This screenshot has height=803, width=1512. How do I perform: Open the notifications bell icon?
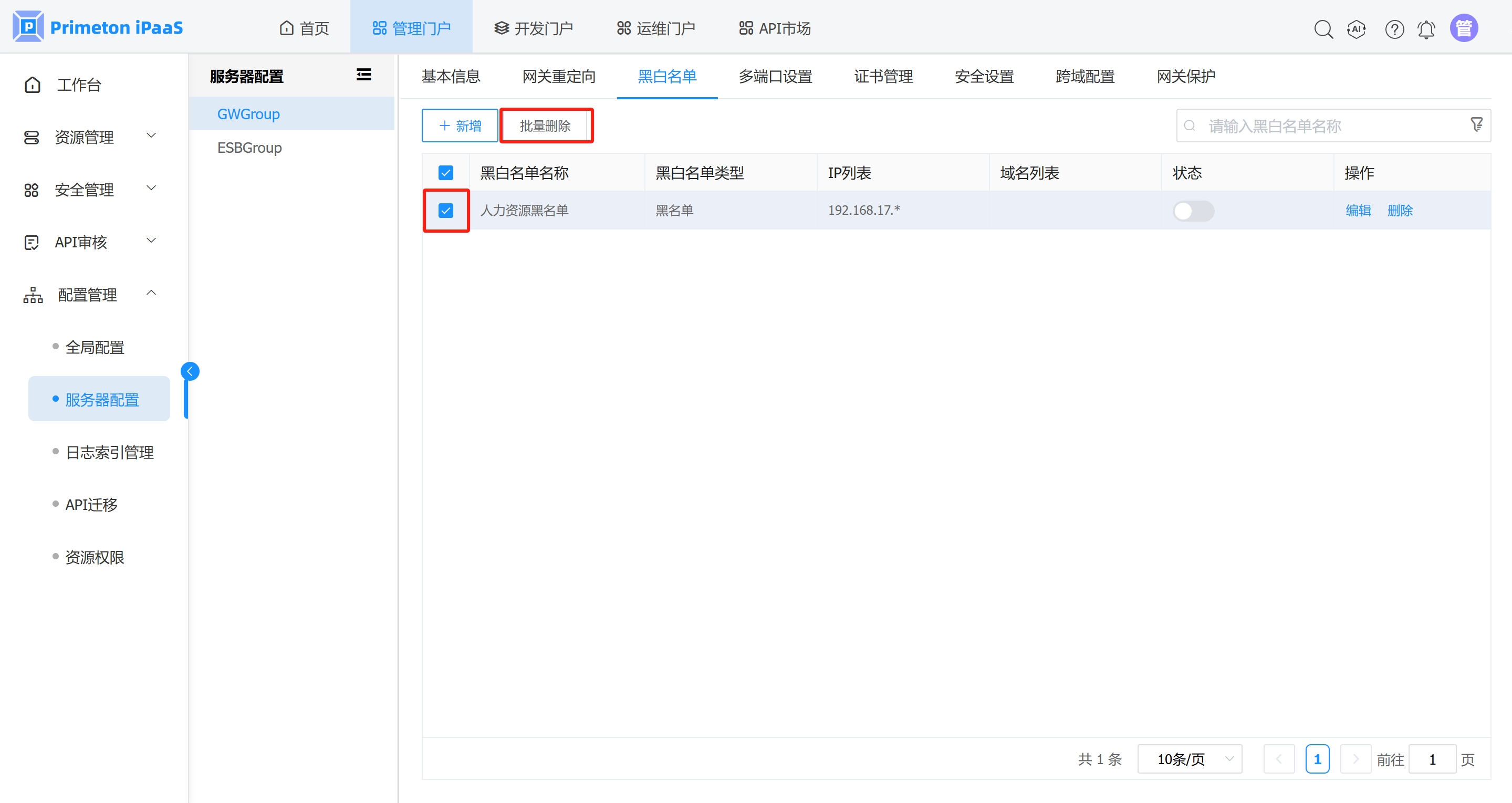1426,29
